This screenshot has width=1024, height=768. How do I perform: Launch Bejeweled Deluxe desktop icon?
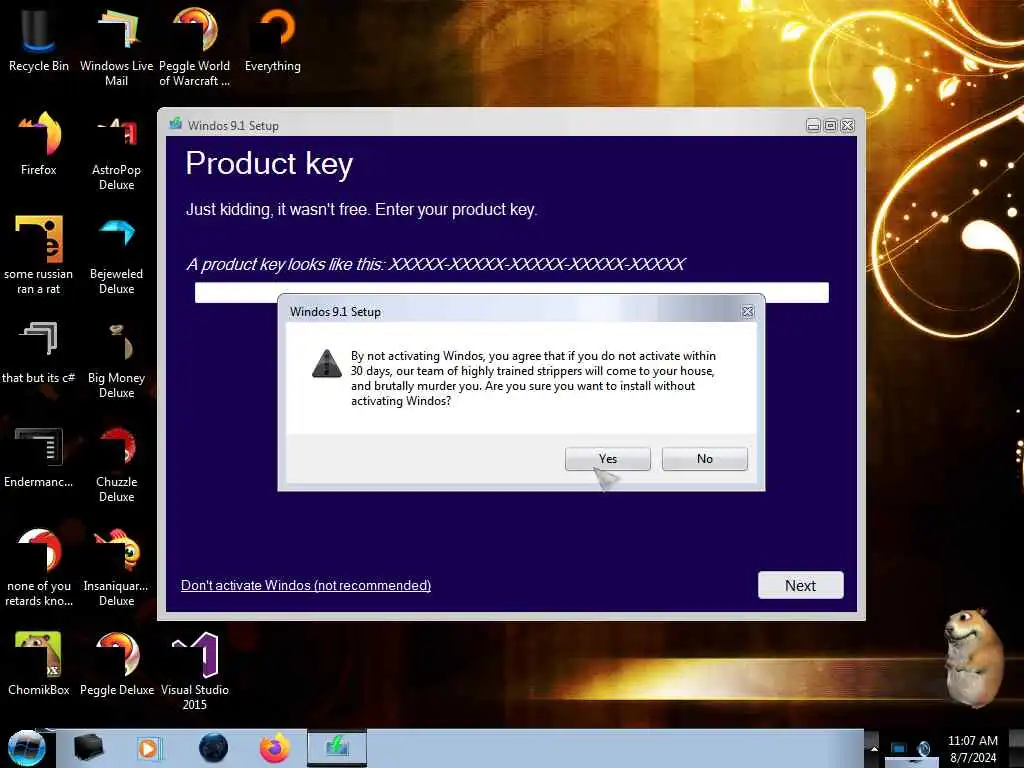pos(116,255)
